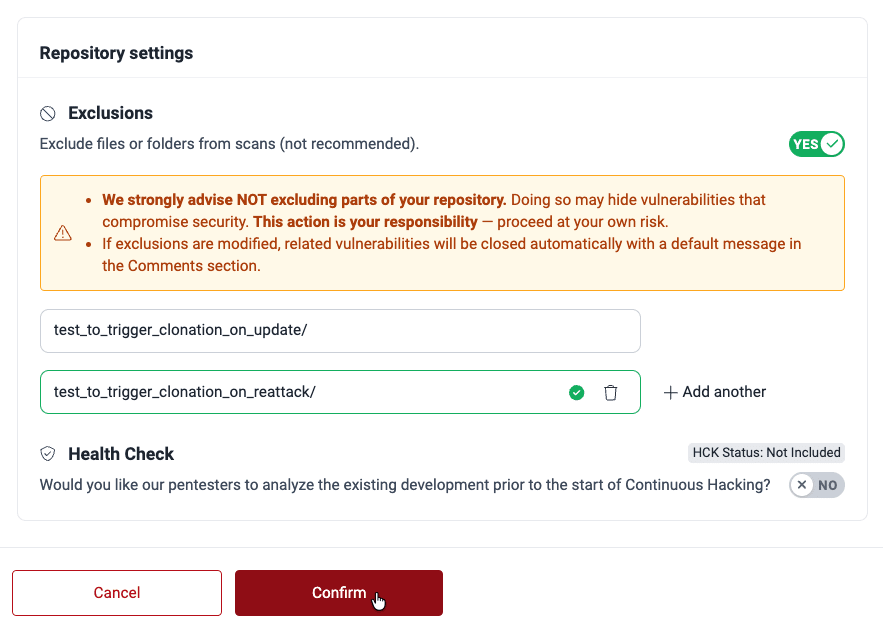Select the green checkmark beside the reattack exclusion

577,392
